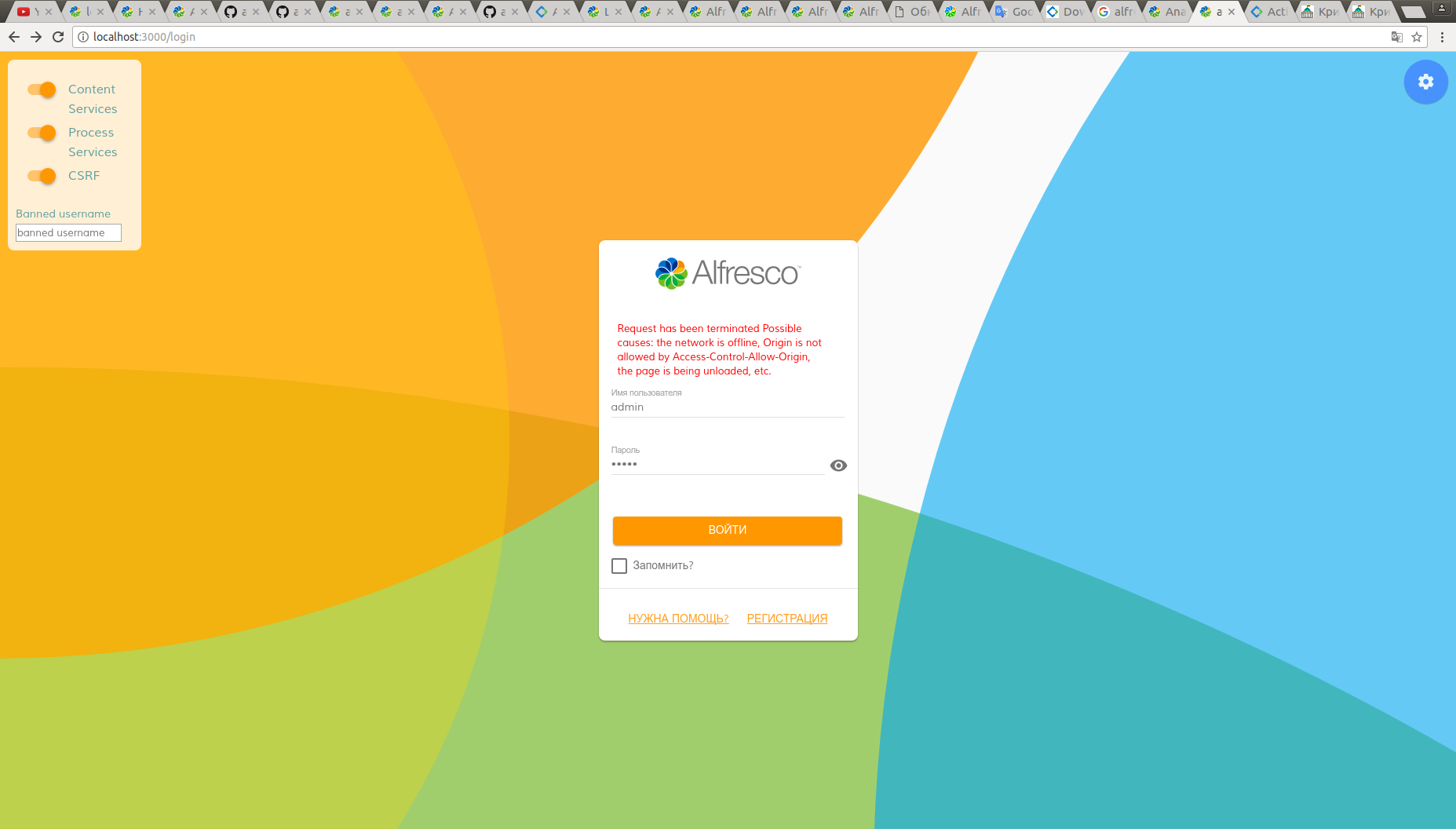Click the CSRF label
Image resolution: width=1456 pixels, height=829 pixels.
[84, 176]
